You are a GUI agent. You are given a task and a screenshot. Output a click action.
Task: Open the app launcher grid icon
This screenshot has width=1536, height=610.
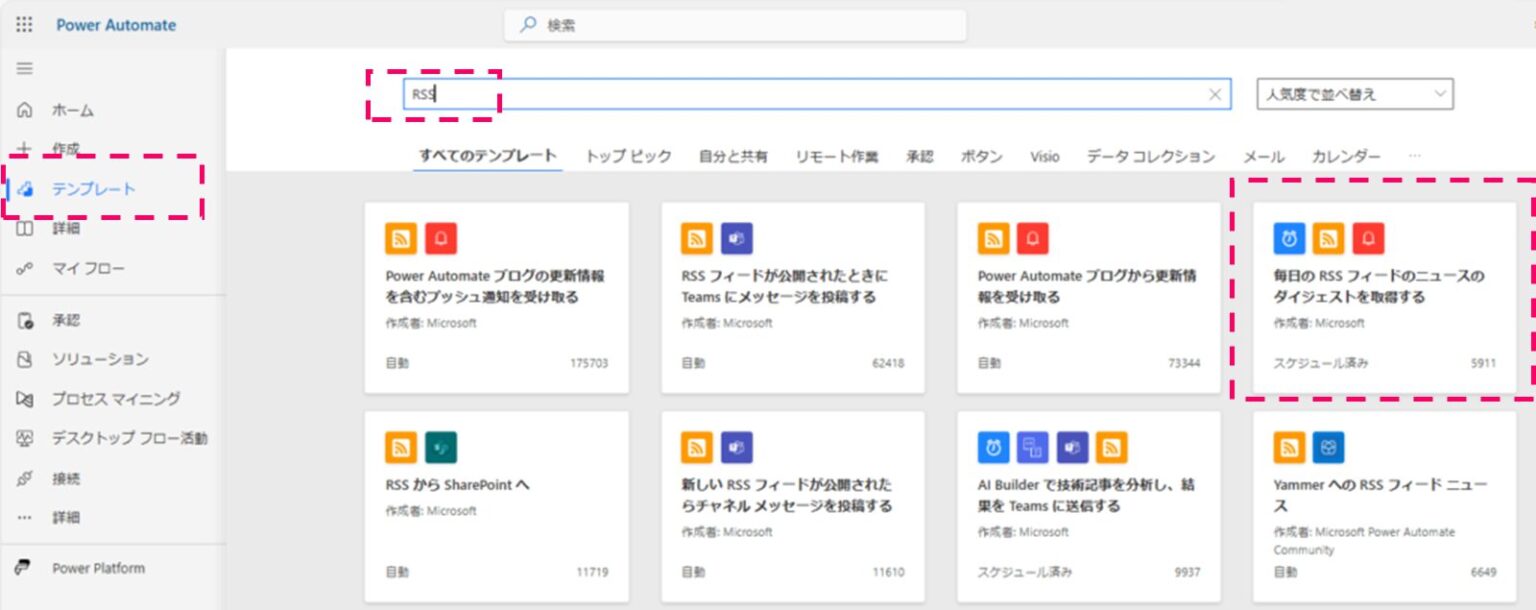(x=24, y=24)
